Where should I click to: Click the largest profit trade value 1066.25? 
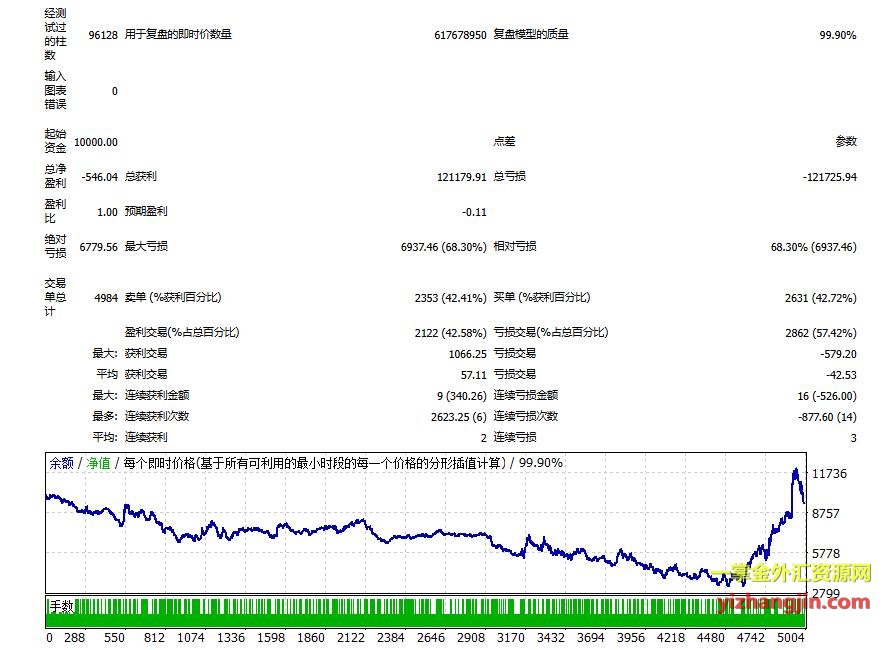click(x=467, y=354)
